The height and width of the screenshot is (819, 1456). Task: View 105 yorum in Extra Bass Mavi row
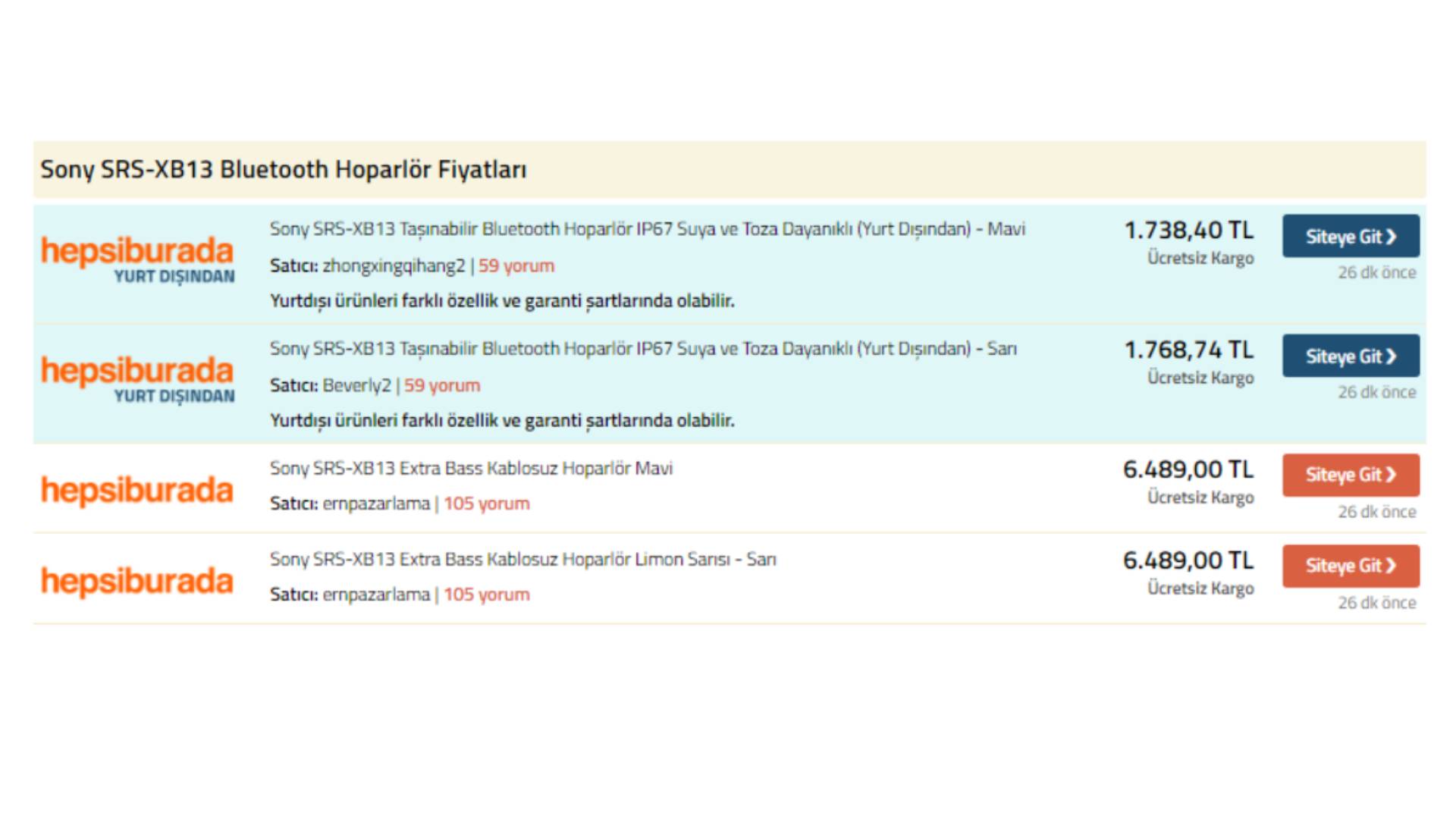[487, 504]
